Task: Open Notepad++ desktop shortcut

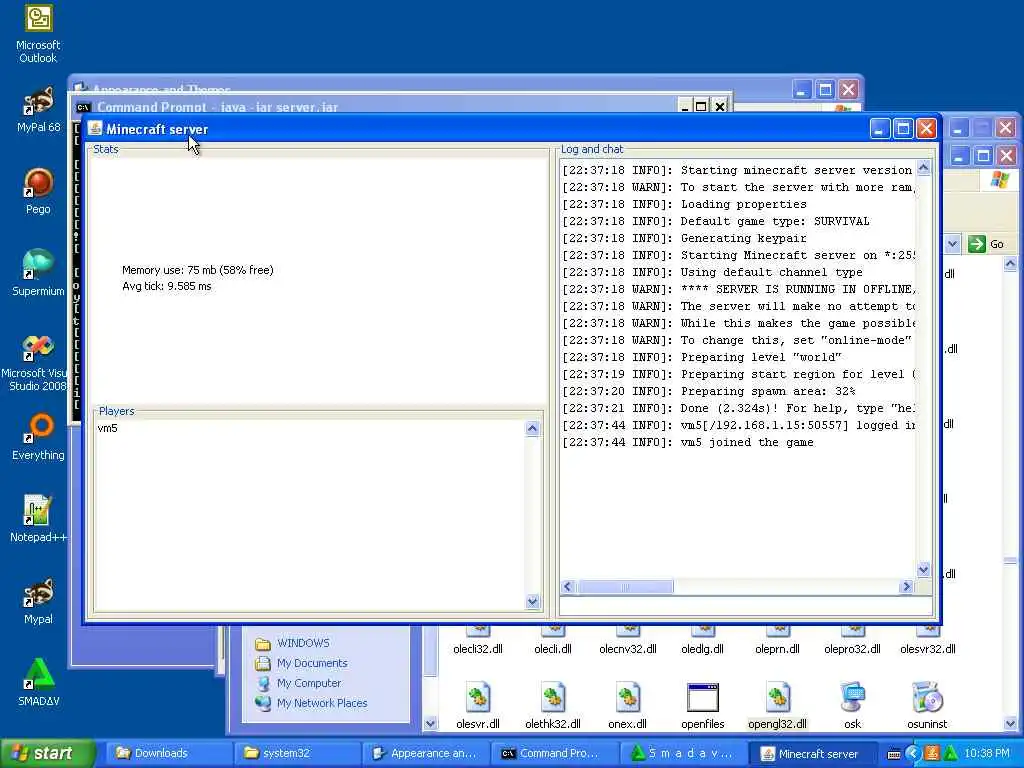Action: pyautogui.click(x=38, y=519)
